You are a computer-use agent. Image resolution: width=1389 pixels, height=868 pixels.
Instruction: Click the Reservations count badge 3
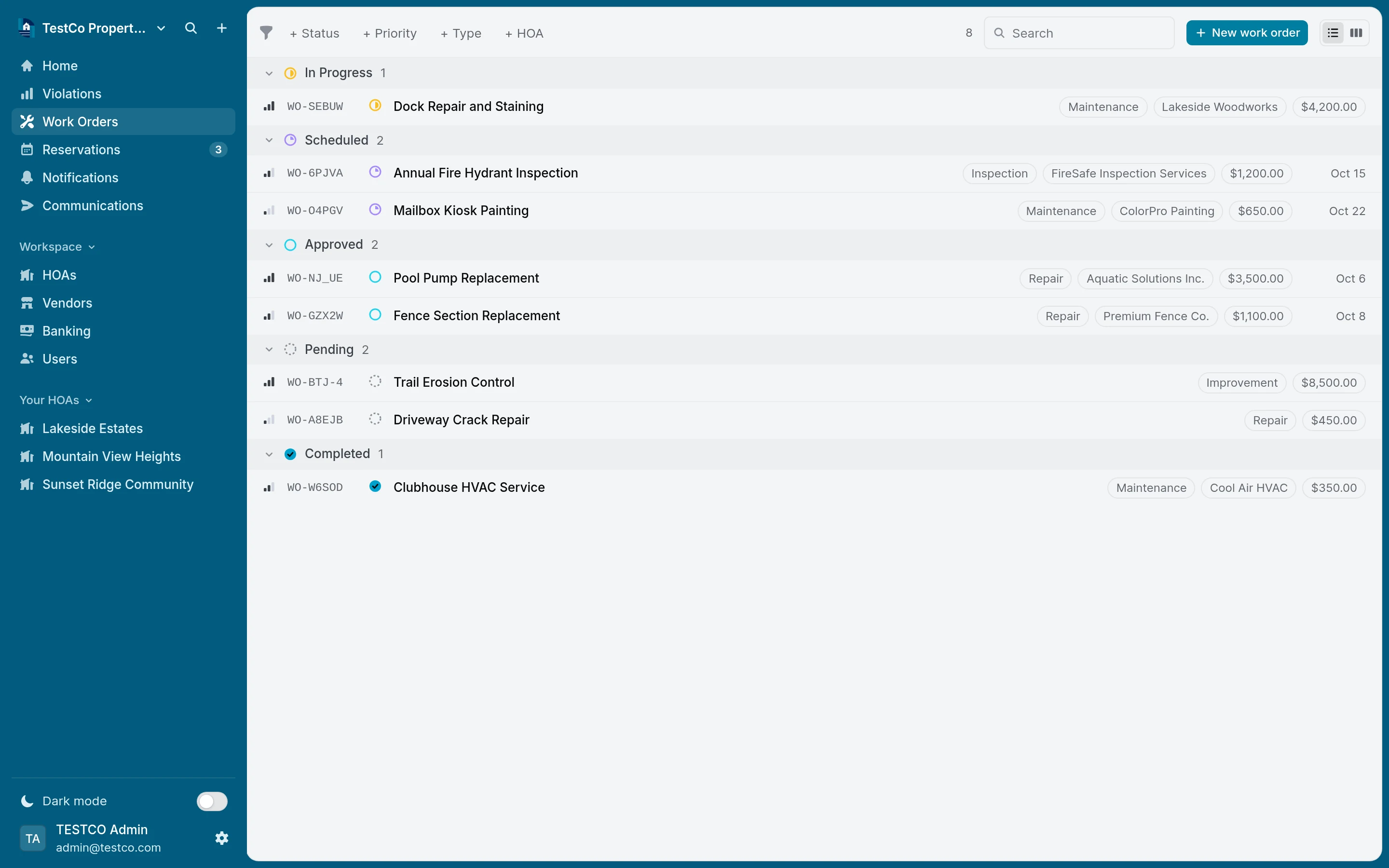[x=218, y=149]
